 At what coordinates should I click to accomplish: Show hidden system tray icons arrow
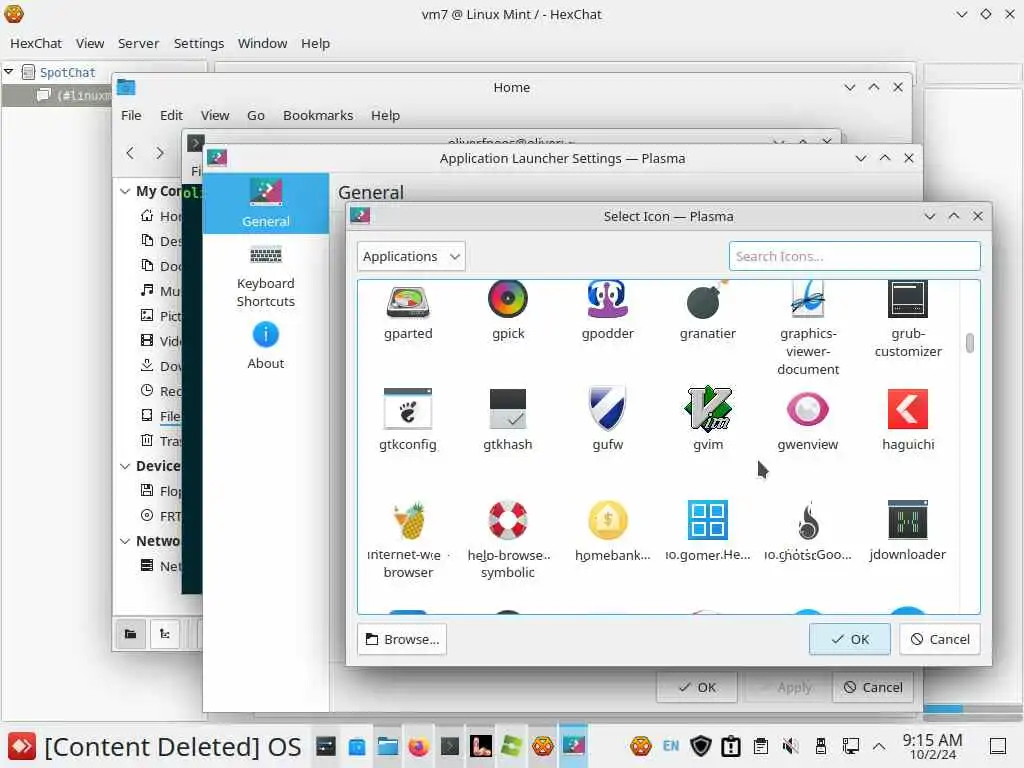coord(880,746)
